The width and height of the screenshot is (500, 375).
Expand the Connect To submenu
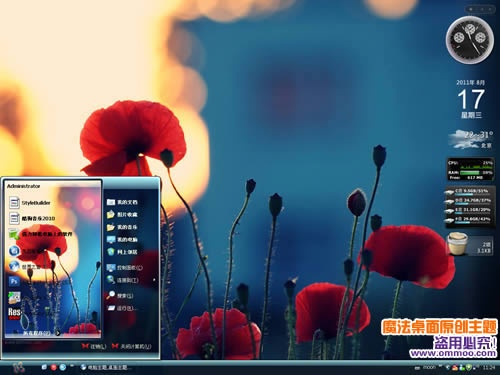coord(154,280)
